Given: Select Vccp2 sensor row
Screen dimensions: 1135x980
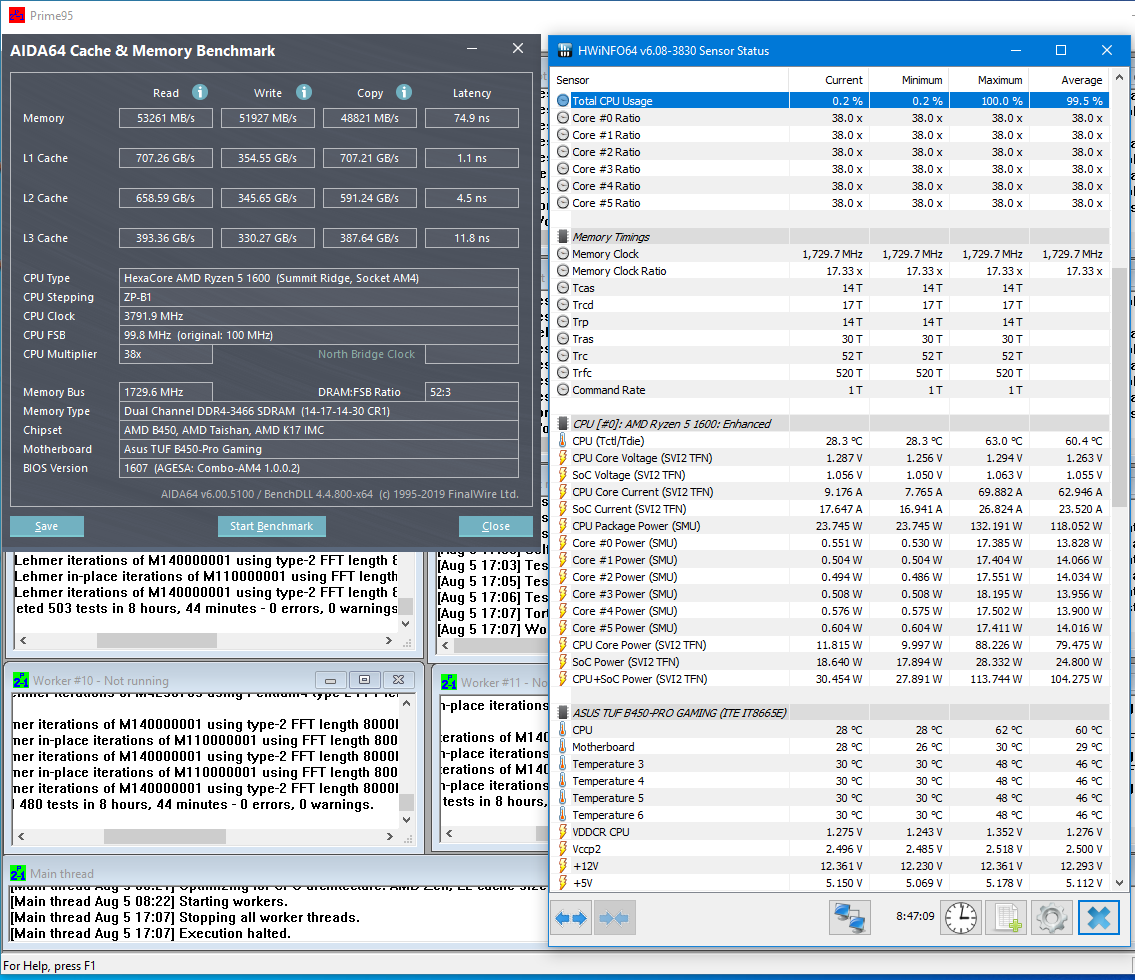Looking at the screenshot, I should pos(831,849).
